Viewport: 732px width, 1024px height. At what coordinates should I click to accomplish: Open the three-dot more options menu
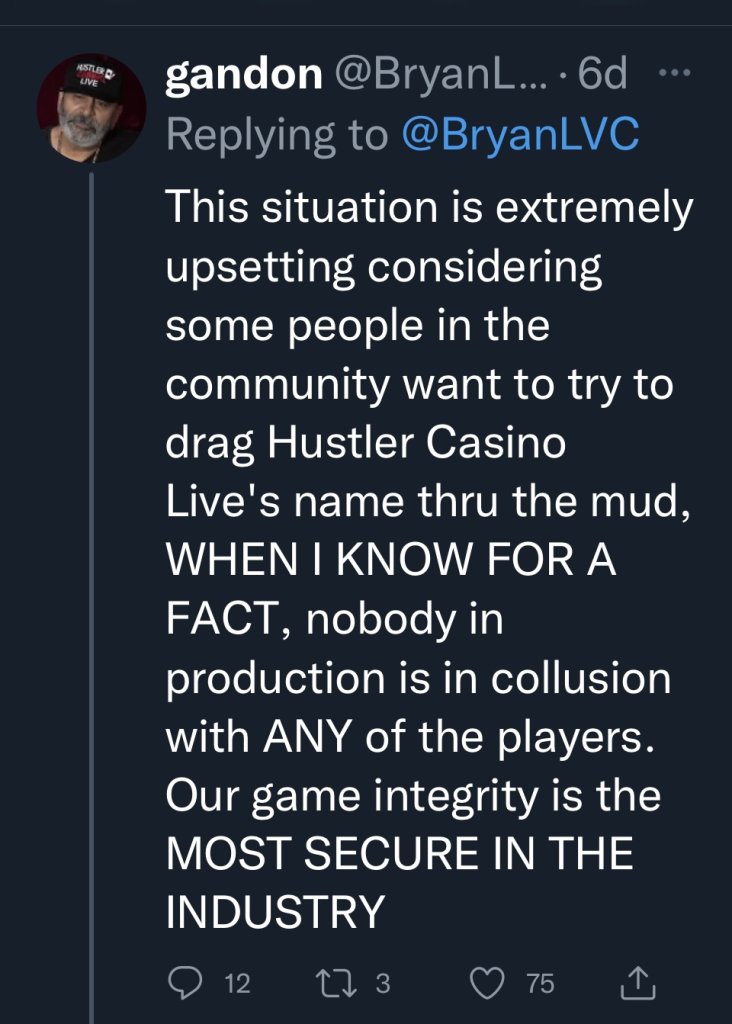pyautogui.click(x=680, y=76)
